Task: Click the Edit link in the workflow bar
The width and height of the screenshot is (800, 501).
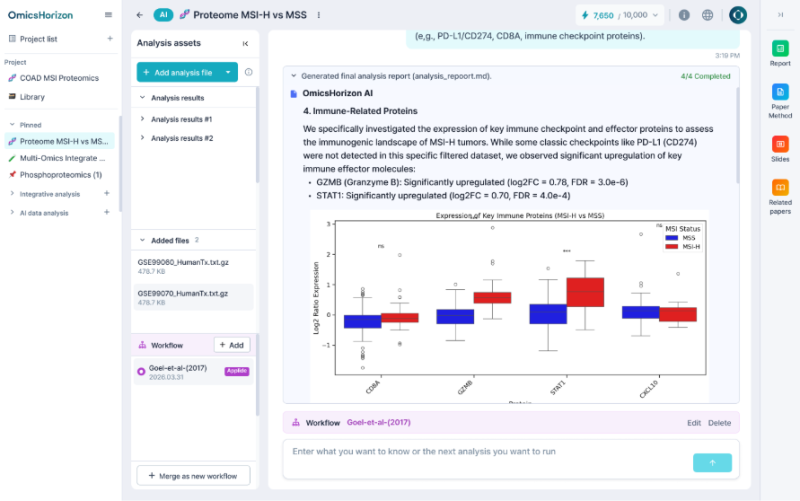Action: pos(693,423)
